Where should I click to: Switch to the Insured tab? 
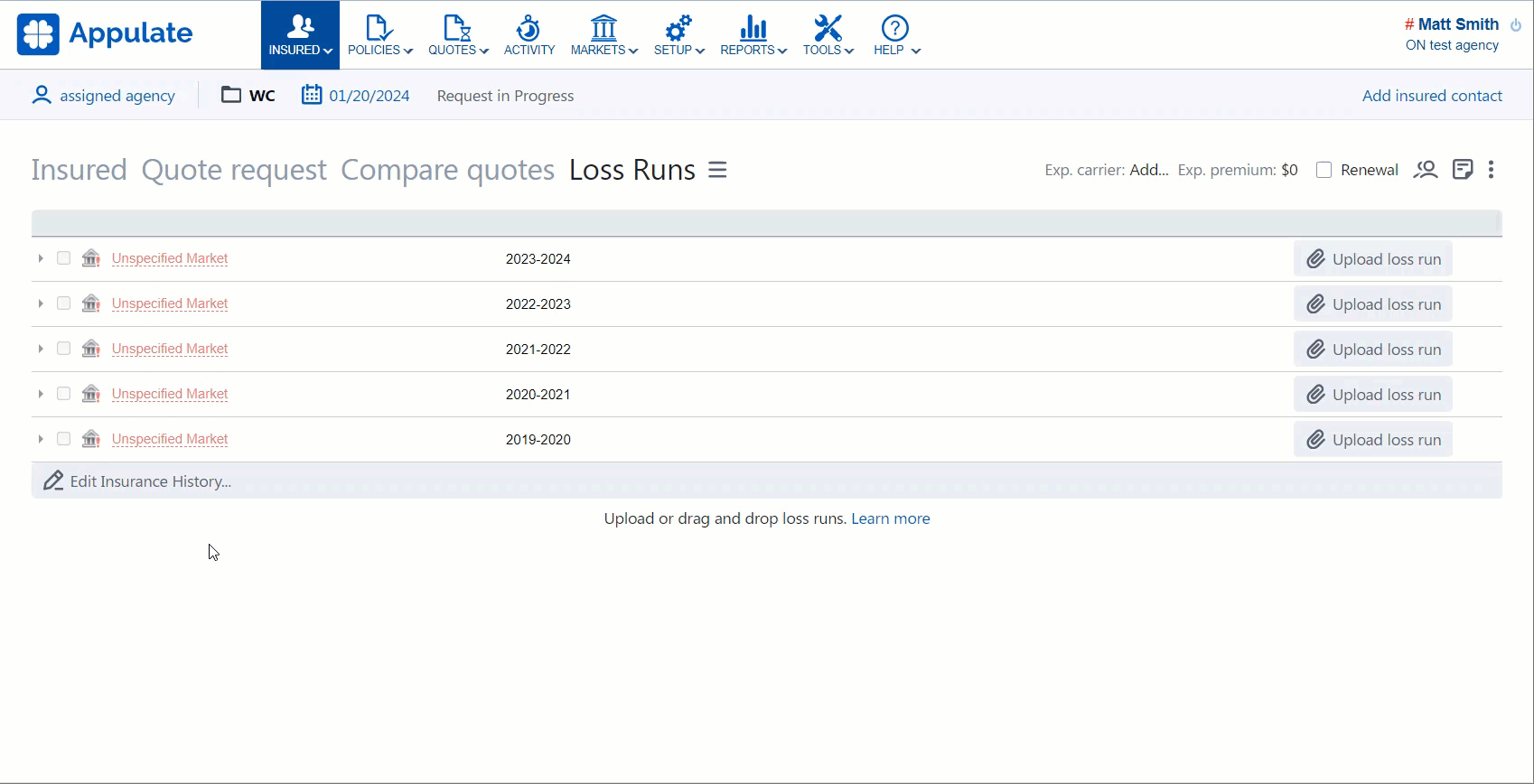pyautogui.click(x=80, y=170)
